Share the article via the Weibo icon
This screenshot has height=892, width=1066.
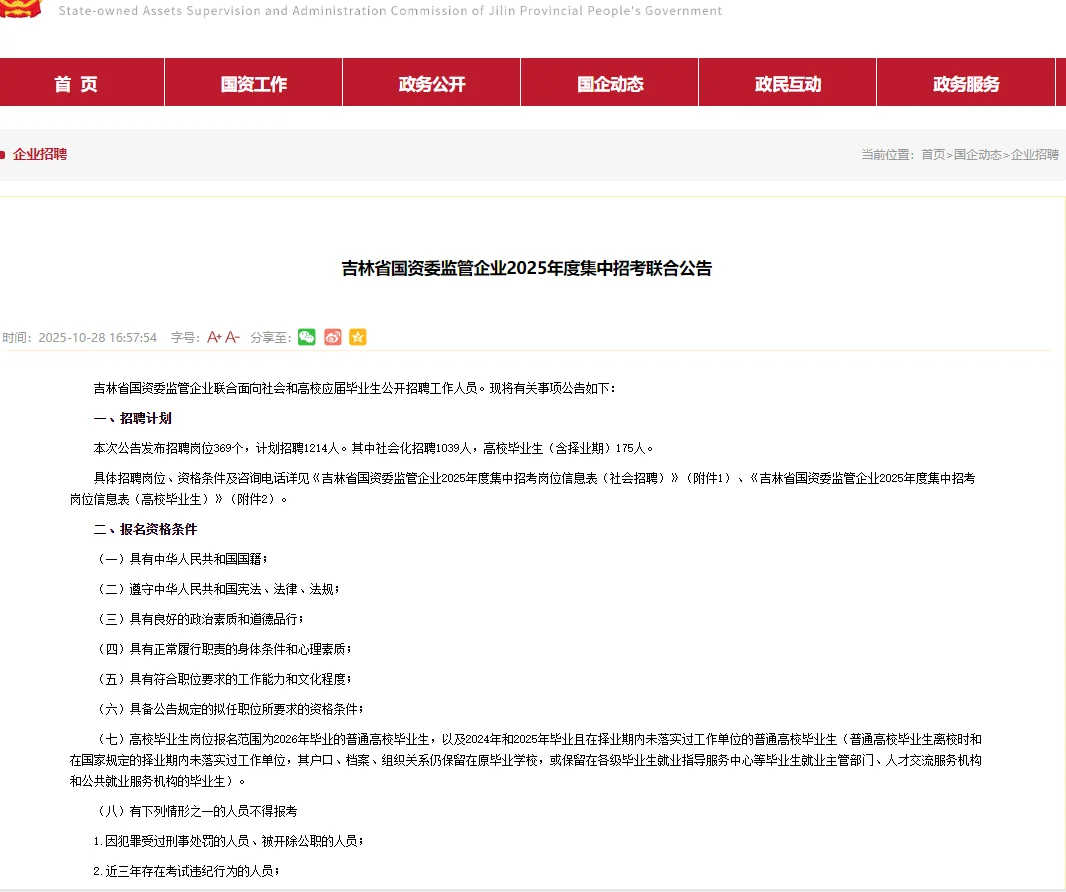point(332,337)
